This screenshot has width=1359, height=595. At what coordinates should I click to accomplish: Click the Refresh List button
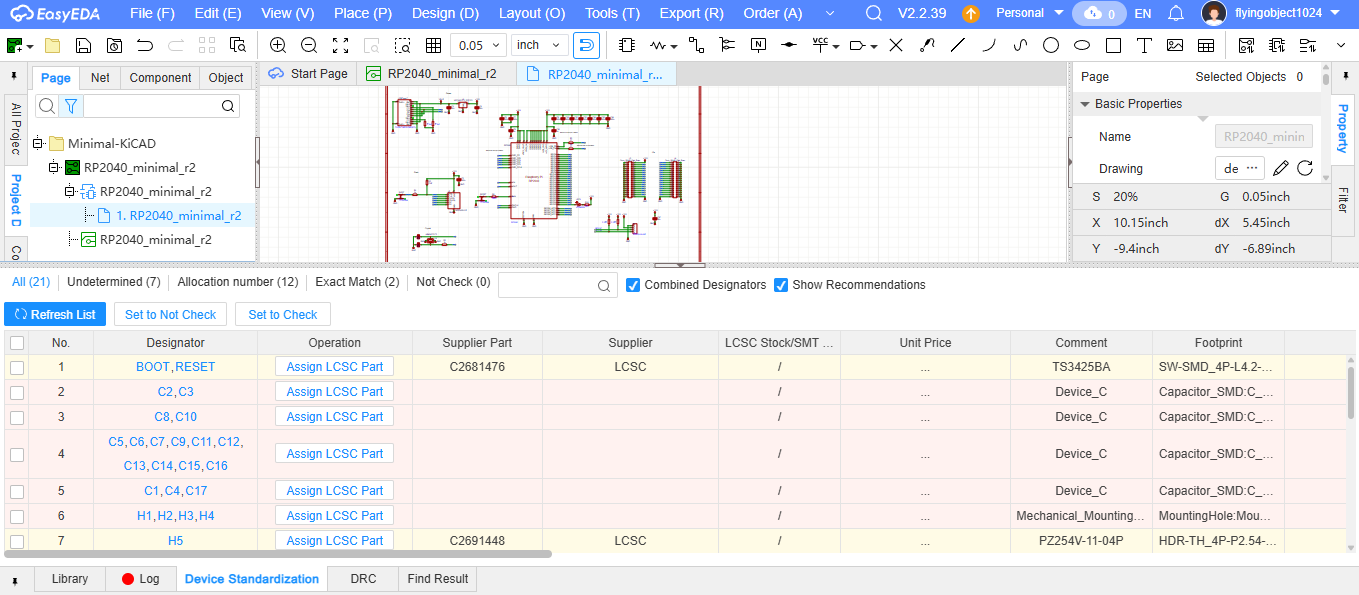click(55, 315)
